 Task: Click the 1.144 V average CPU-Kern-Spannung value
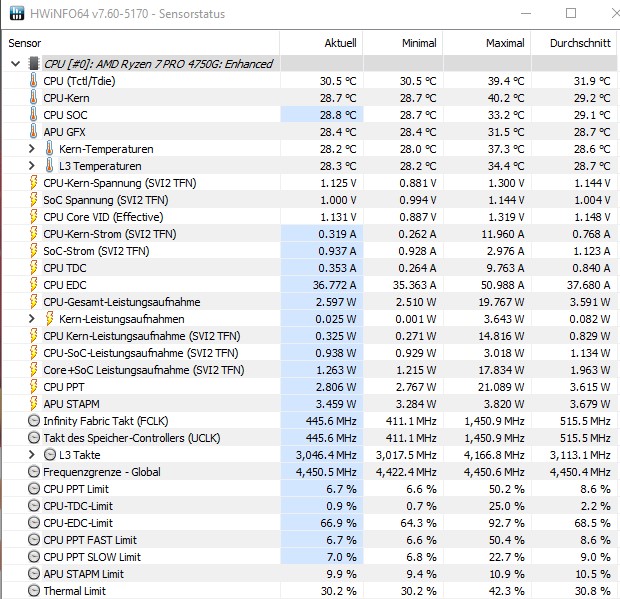(592, 183)
